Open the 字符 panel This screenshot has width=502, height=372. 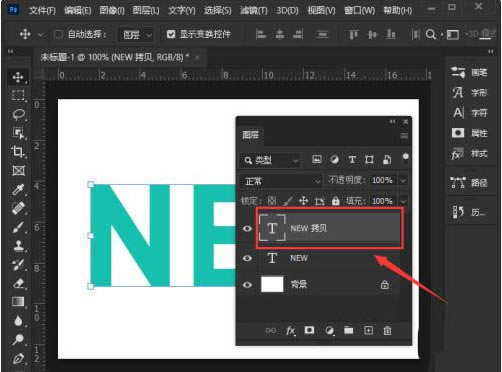(x=469, y=113)
